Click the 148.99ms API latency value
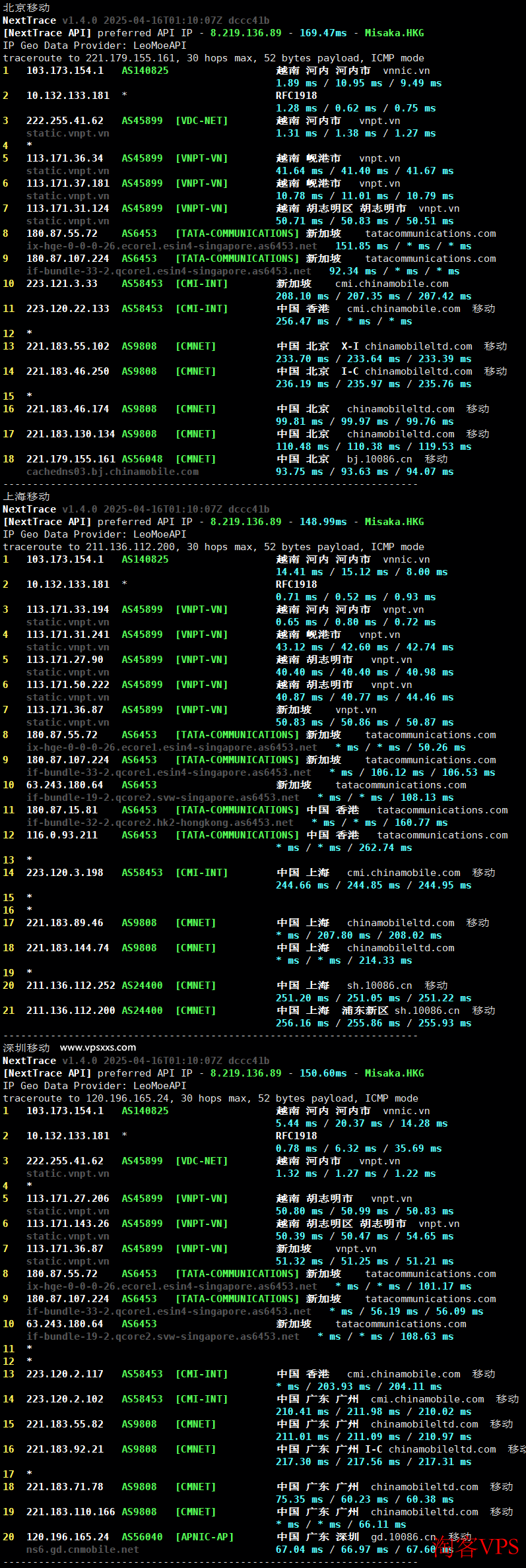This screenshot has height=1568, width=526. [323, 522]
